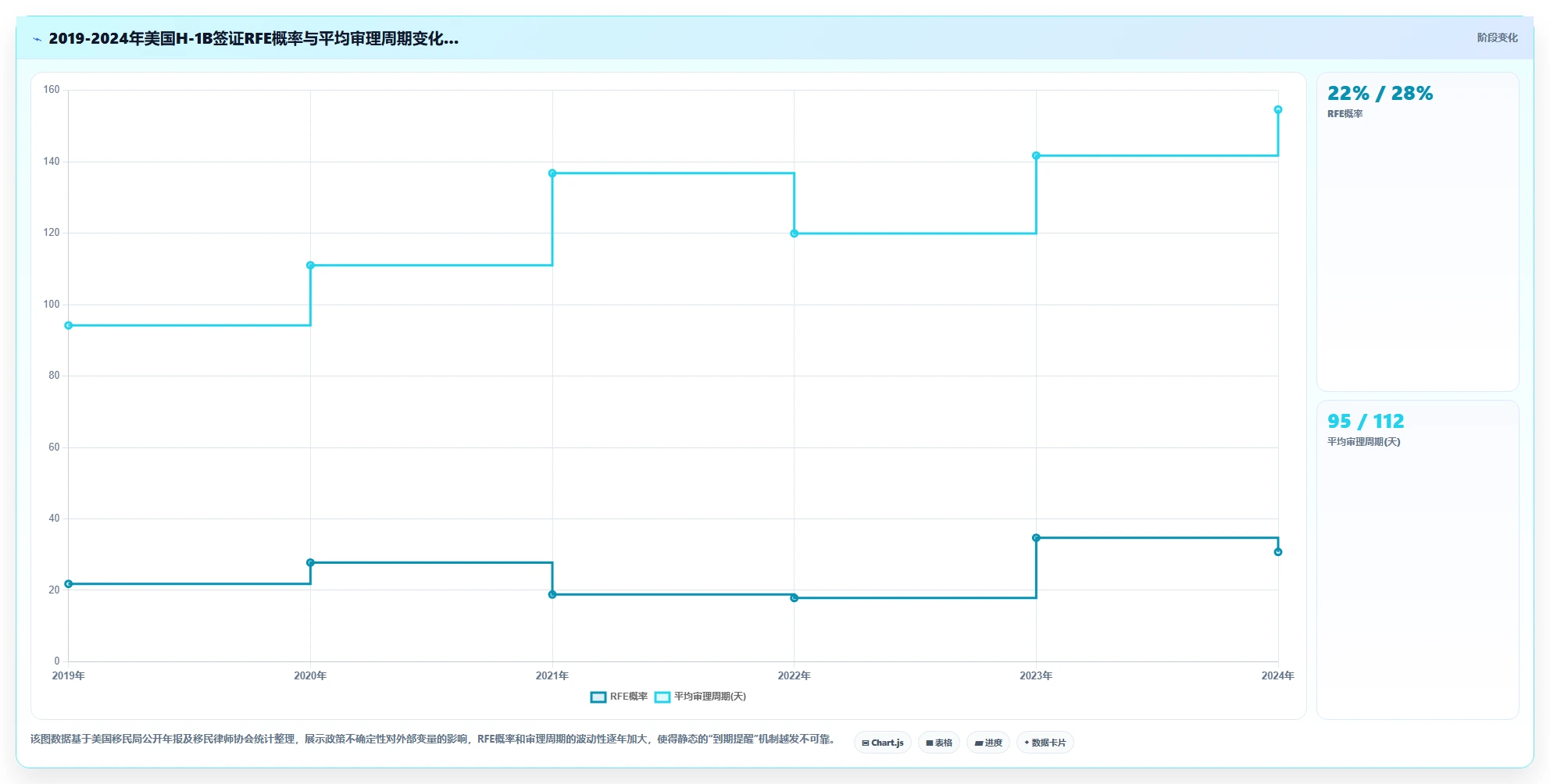The image size is (1550, 784).
Task: Select the 2021年 processing-days data point
Action: coord(552,173)
